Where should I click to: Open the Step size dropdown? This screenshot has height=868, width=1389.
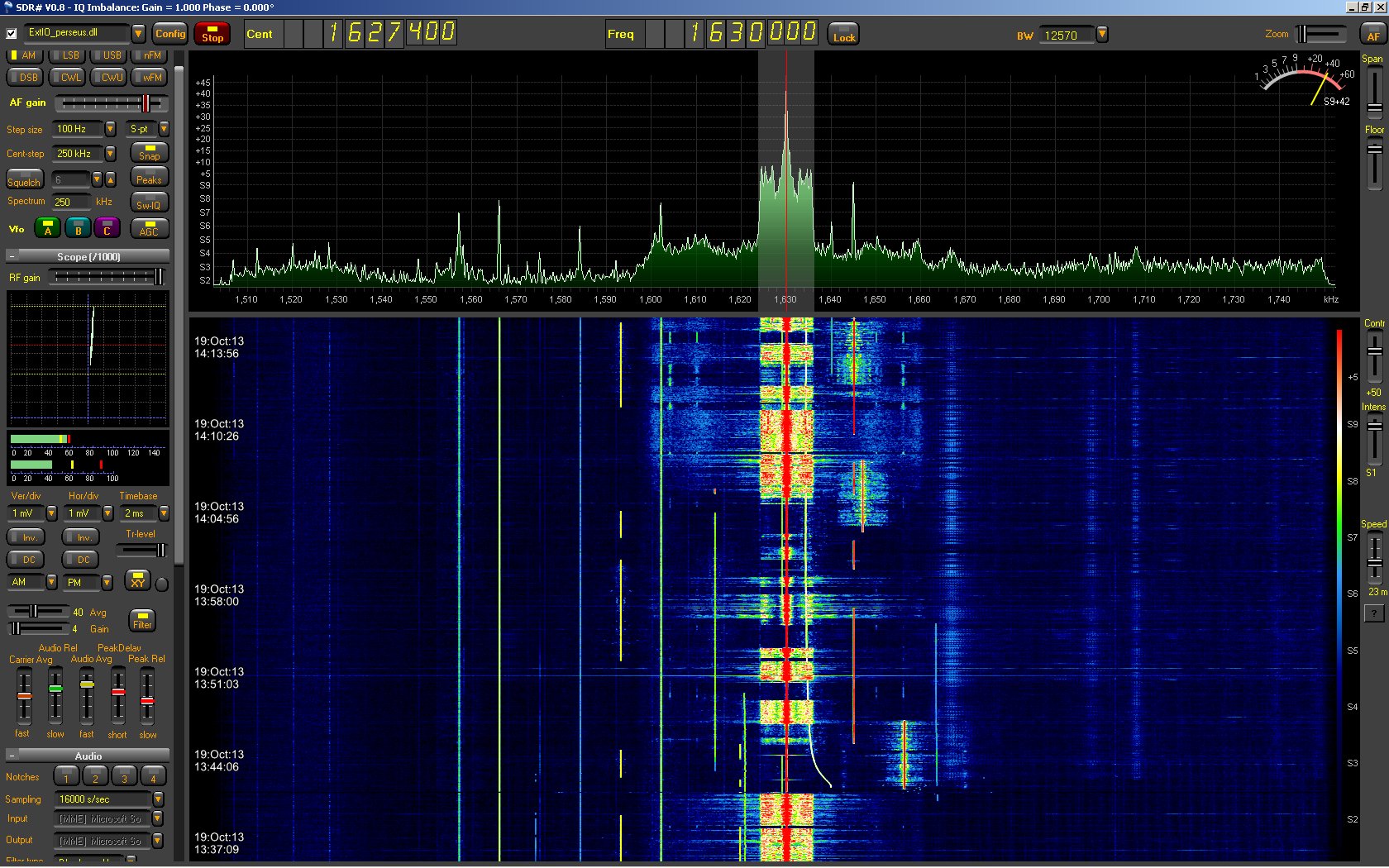(x=110, y=129)
